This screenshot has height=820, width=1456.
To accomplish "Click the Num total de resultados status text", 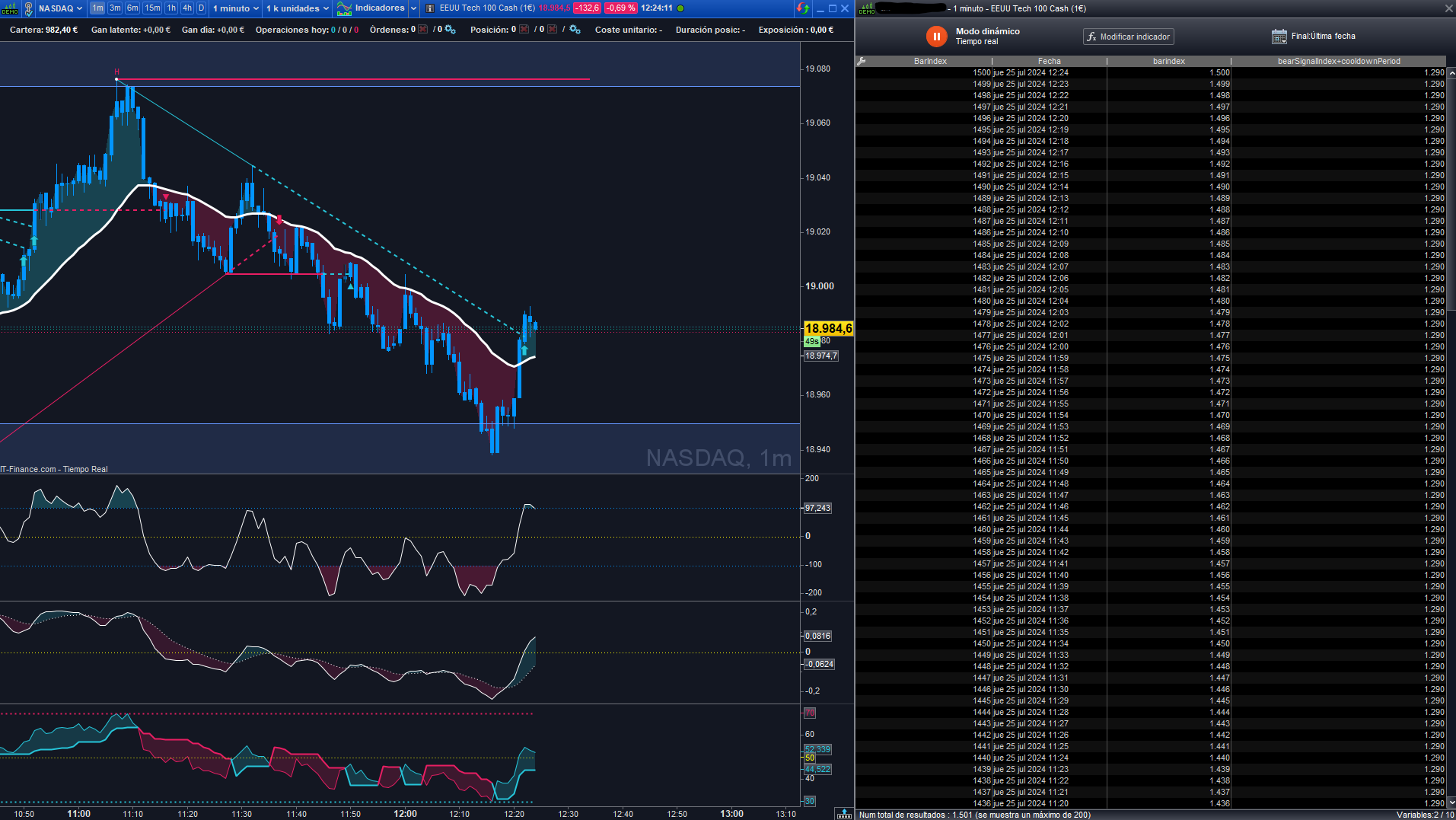I will coord(974,815).
